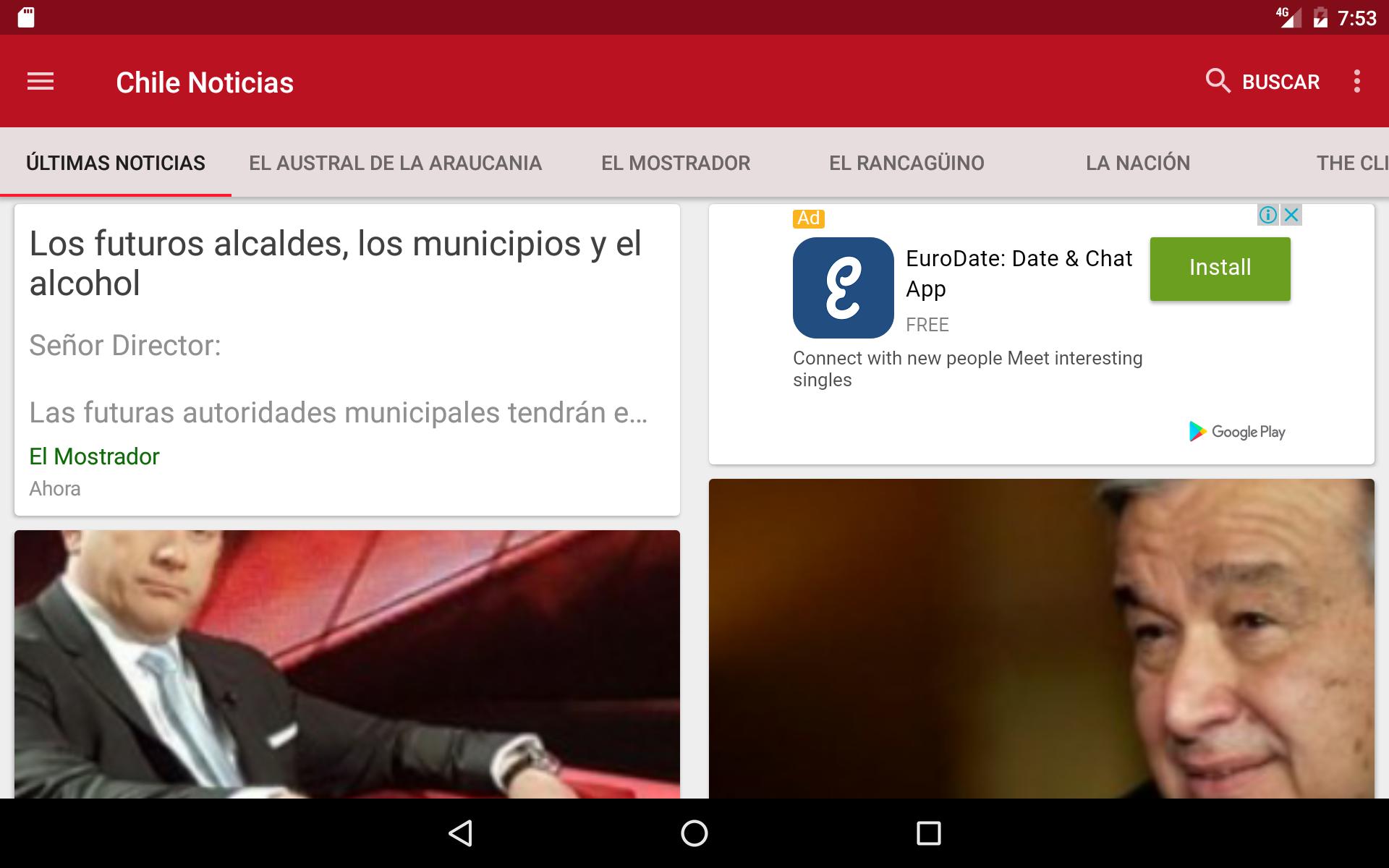Tap the battery status icon
1389x868 pixels.
pyautogui.click(x=1320, y=17)
